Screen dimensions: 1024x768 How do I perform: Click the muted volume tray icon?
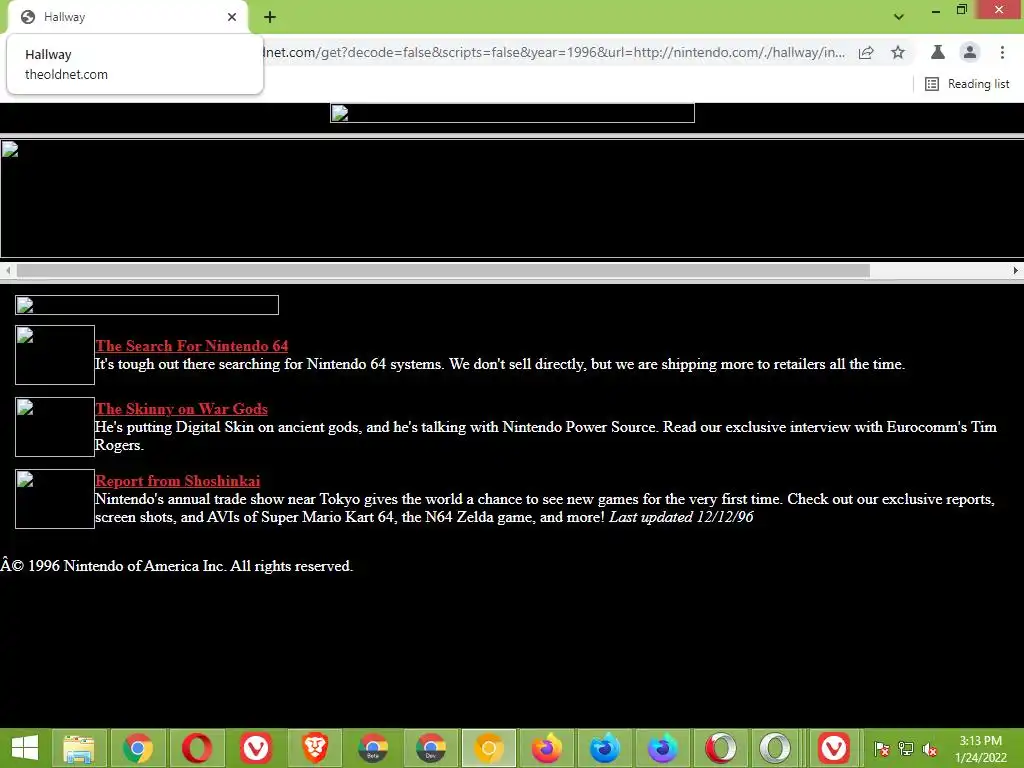pyautogui.click(x=929, y=749)
